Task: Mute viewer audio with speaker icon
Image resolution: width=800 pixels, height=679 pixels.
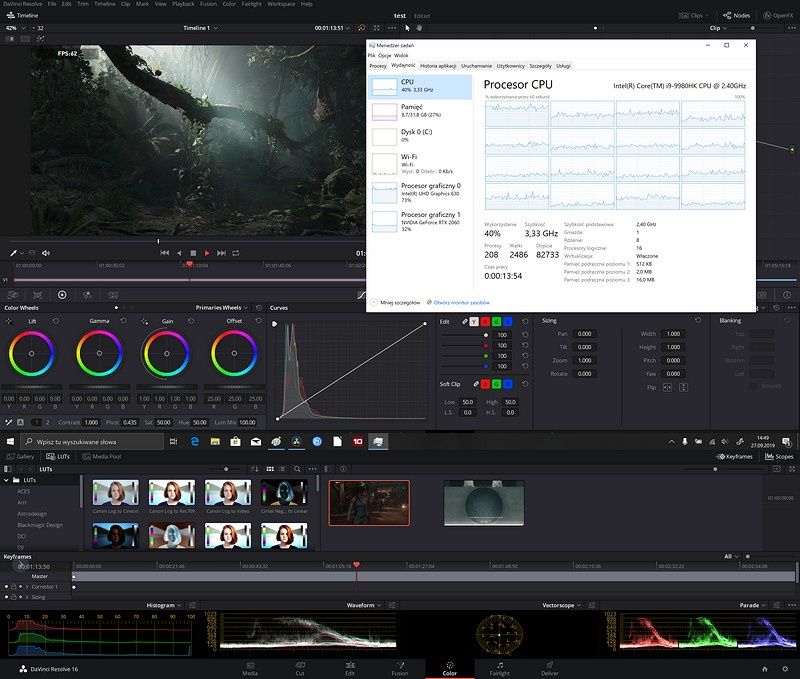Action: coord(46,253)
